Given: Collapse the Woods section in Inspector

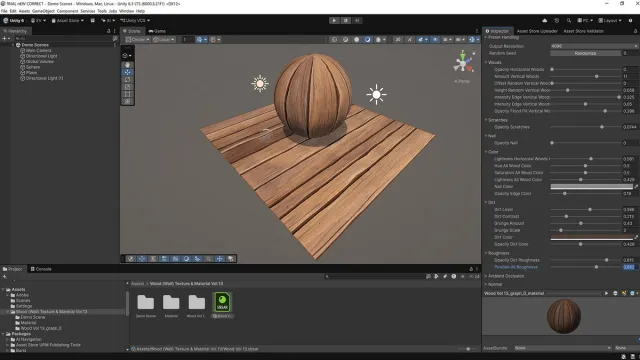Looking at the screenshot, I should pyautogui.click(x=486, y=62).
